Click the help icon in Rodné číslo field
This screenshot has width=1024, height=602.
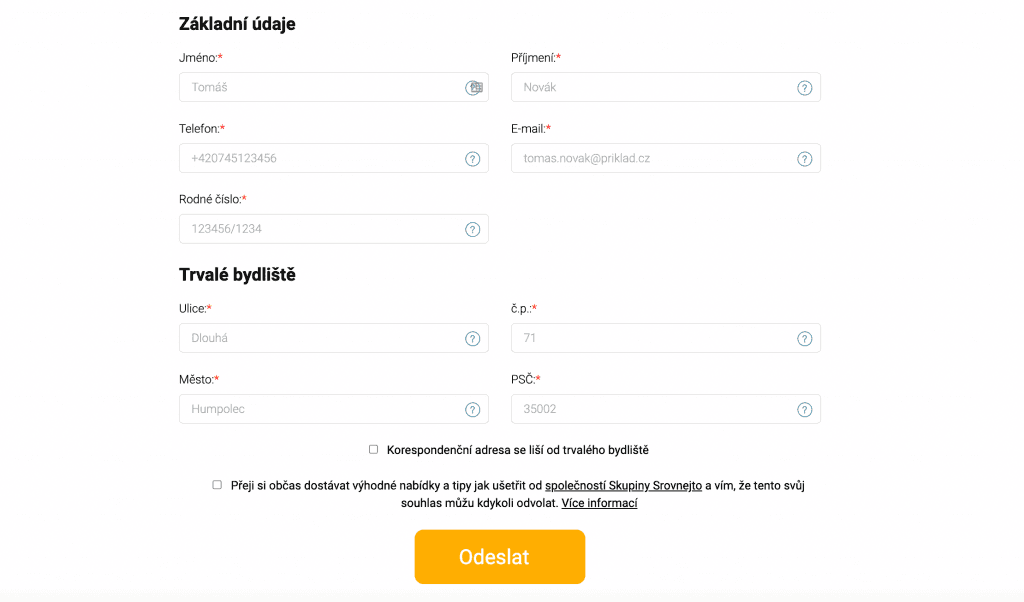coord(473,230)
